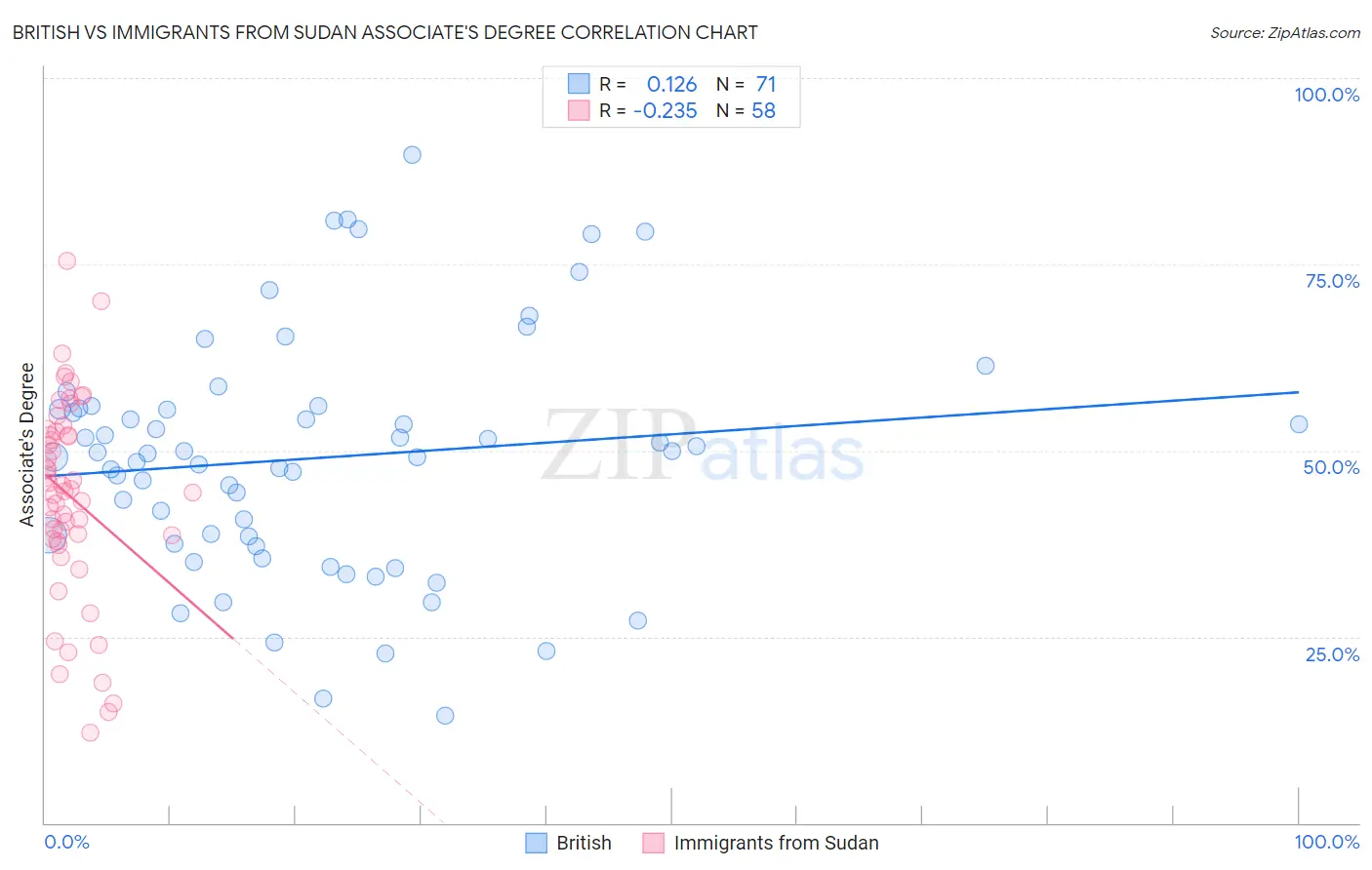Select the British legend label
Image resolution: width=1372 pixels, height=870 pixels.
tap(584, 843)
